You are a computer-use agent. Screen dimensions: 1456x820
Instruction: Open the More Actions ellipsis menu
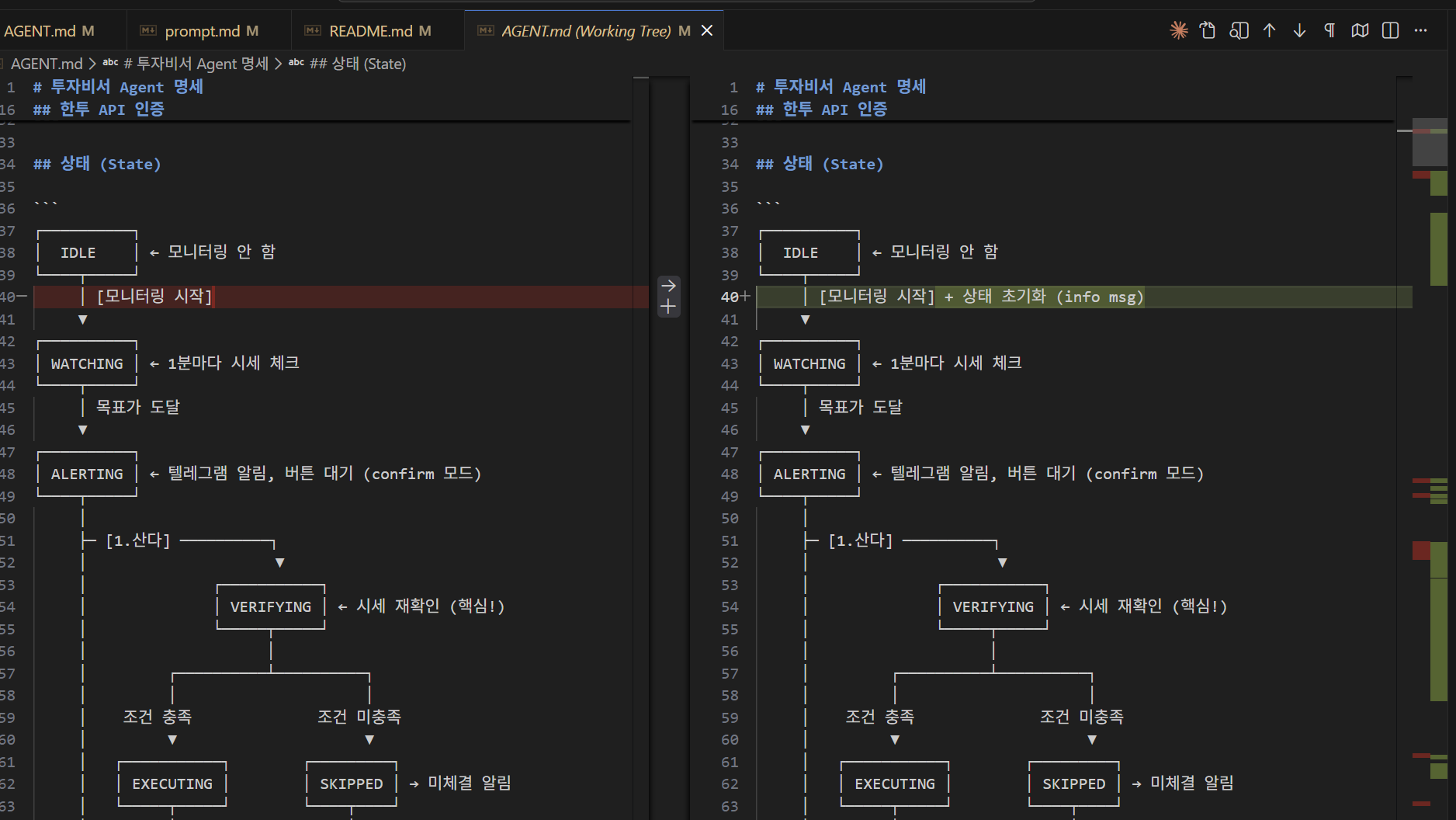1420,30
